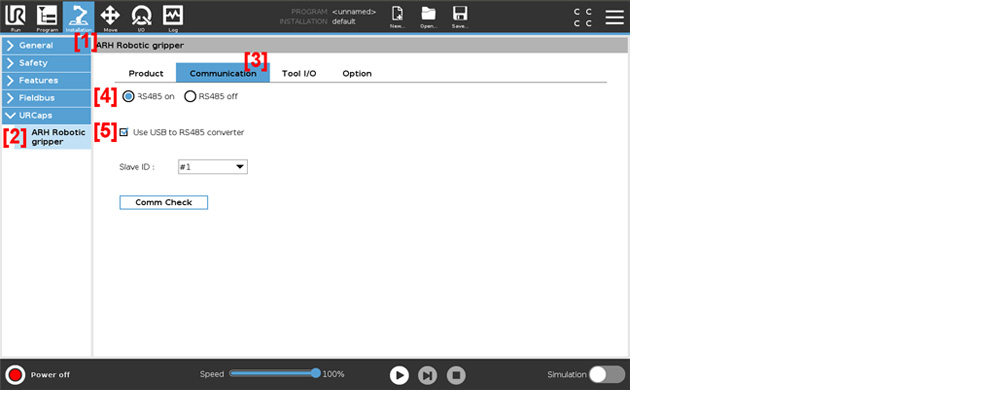Create a New program file
1000x395 pixels.
(397, 17)
